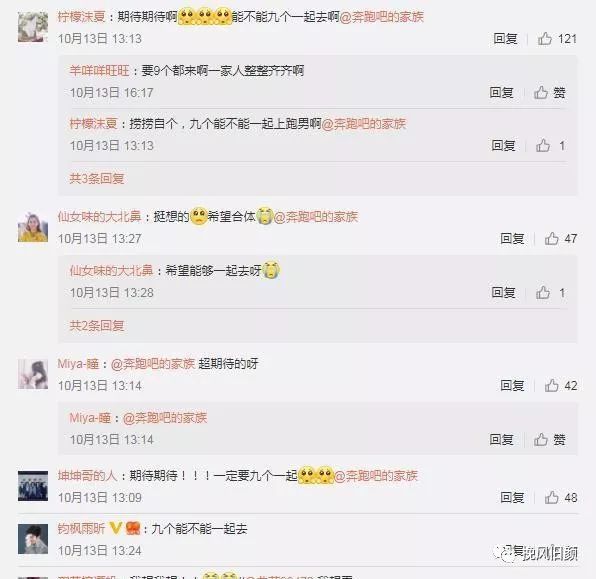Click the verified V badge next to 钧枫雨昕
This screenshot has height=579, width=596.
tap(116, 528)
